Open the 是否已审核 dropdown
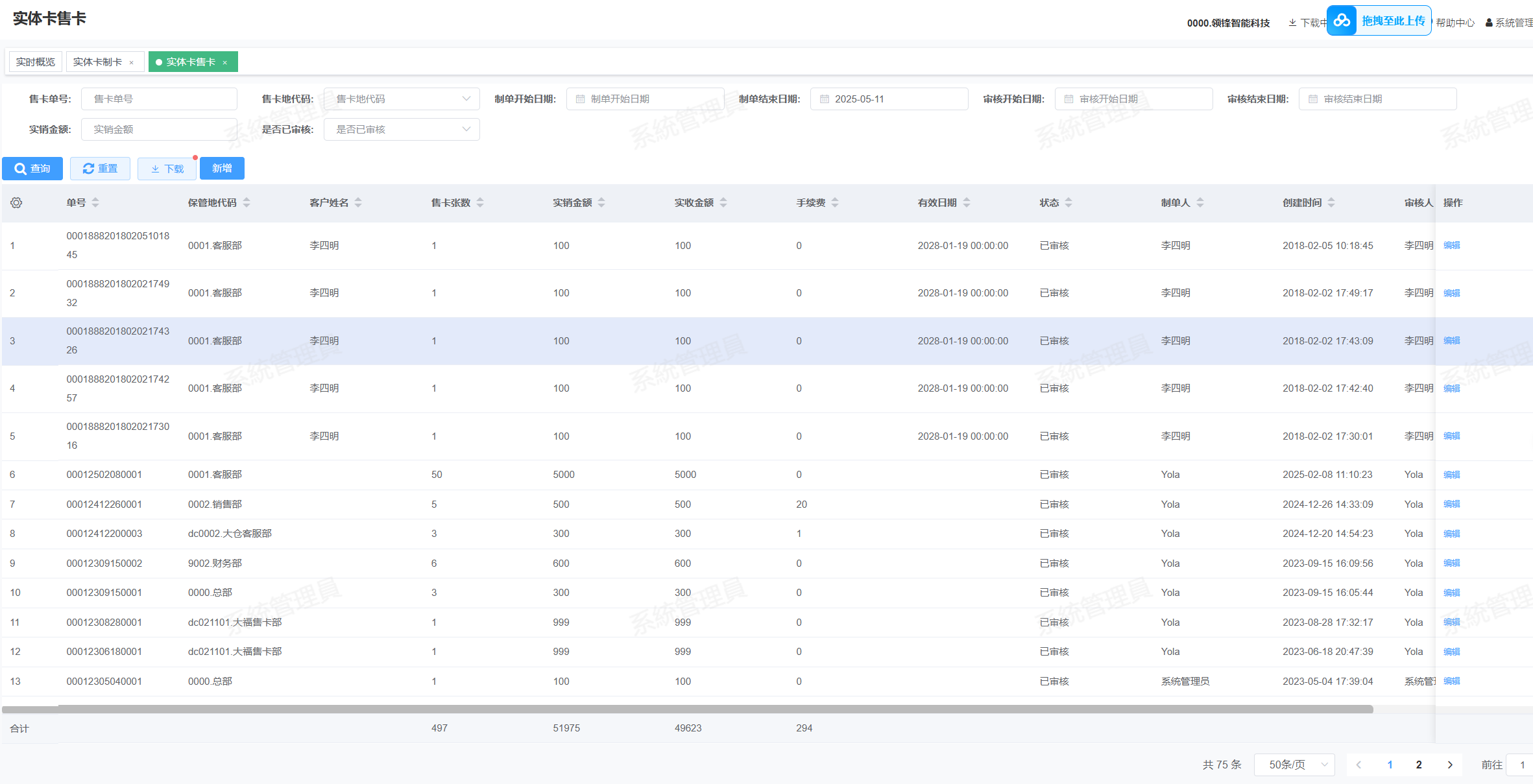 (401, 130)
